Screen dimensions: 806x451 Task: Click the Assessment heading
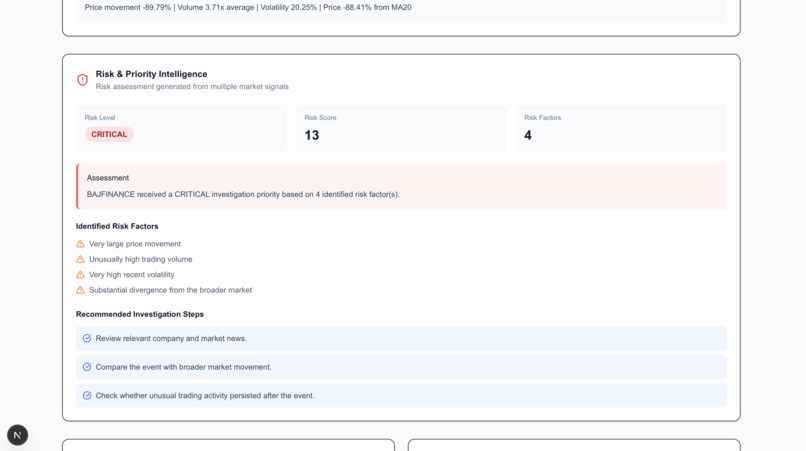[x=108, y=178]
